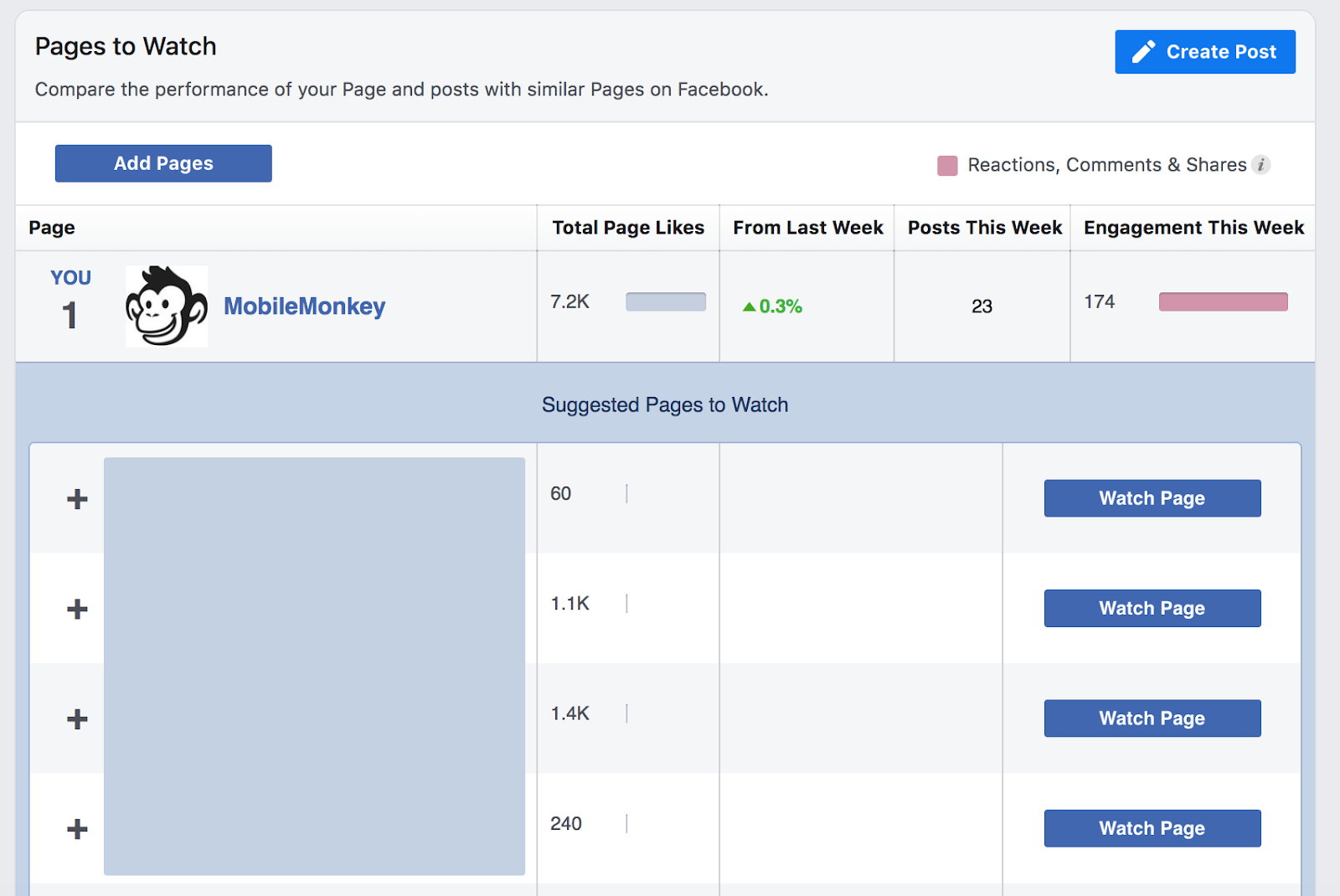Click the 1.1K likes value
The image size is (1340, 896).
(x=570, y=604)
